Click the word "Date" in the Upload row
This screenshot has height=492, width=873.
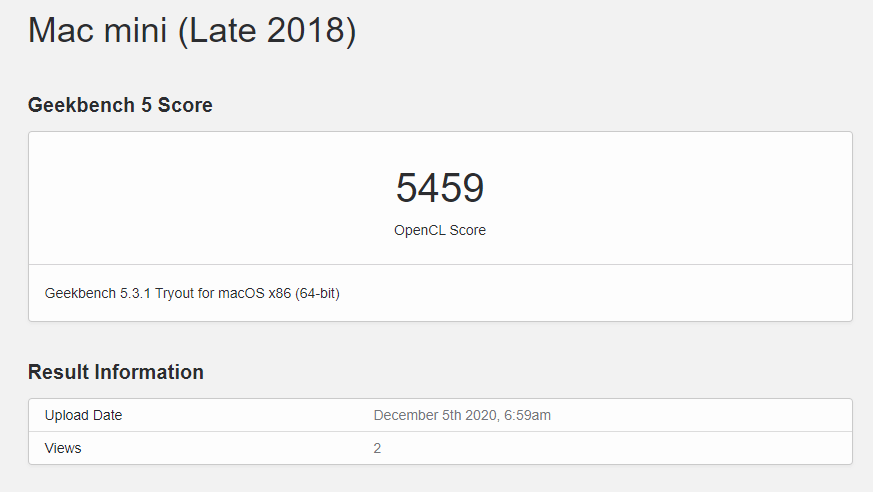[106, 415]
